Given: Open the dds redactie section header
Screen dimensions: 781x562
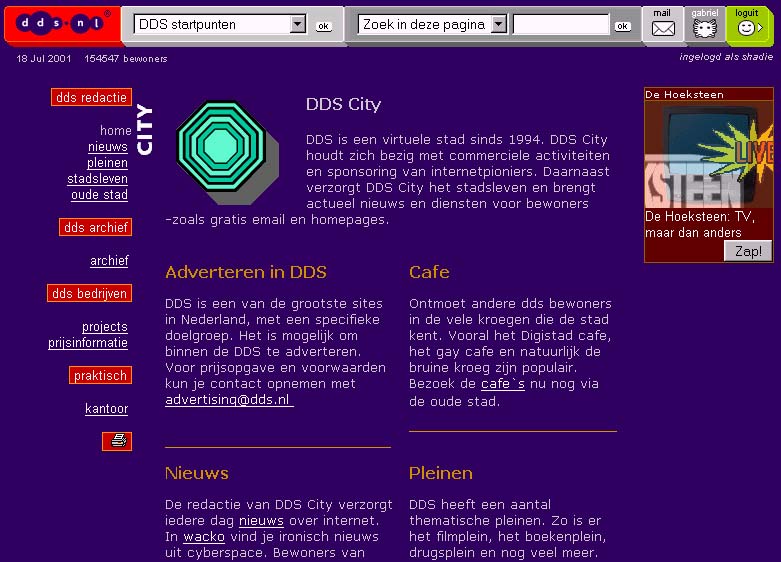Looking at the screenshot, I should click(x=91, y=97).
